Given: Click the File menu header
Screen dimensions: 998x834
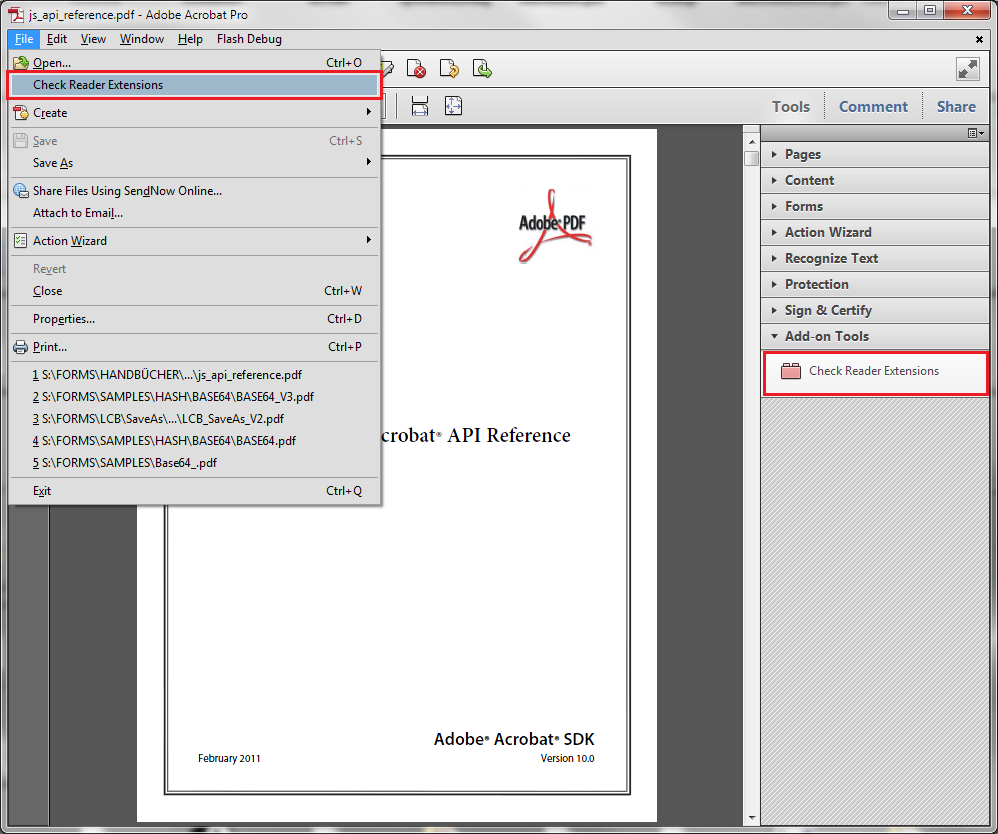Looking at the screenshot, I should [24, 39].
